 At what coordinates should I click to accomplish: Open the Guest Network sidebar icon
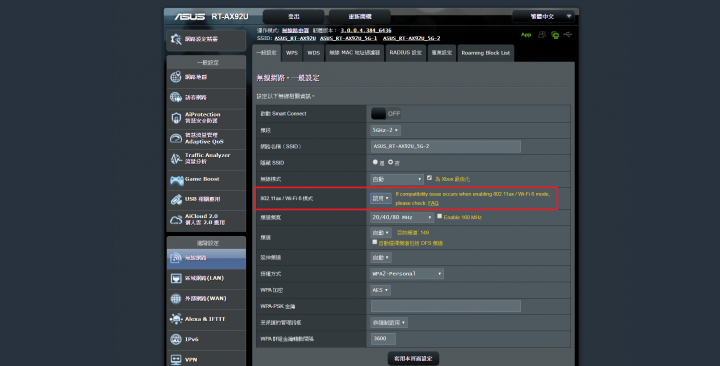pyautogui.click(x=176, y=97)
